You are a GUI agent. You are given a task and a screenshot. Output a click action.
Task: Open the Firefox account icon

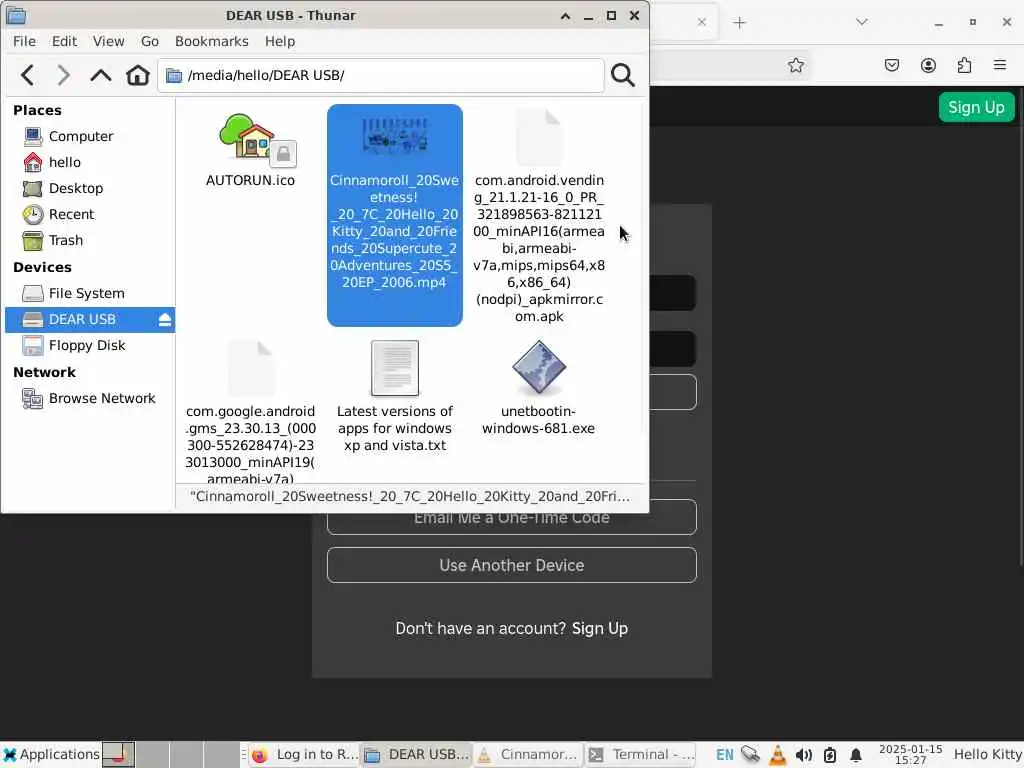(928, 65)
